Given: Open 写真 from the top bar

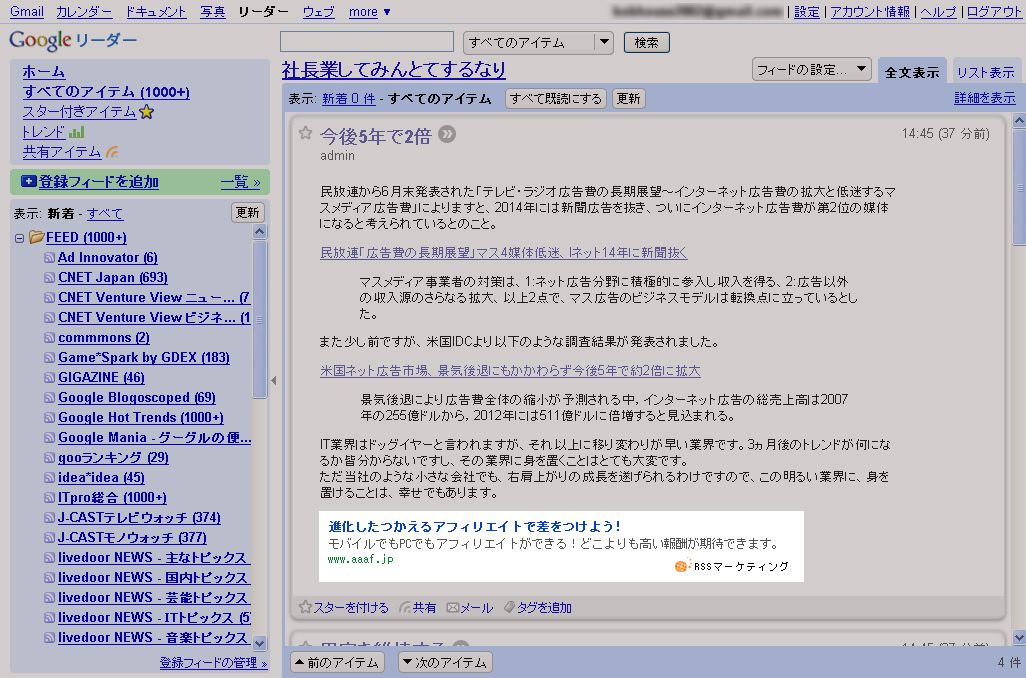Looking at the screenshot, I should click(213, 12).
